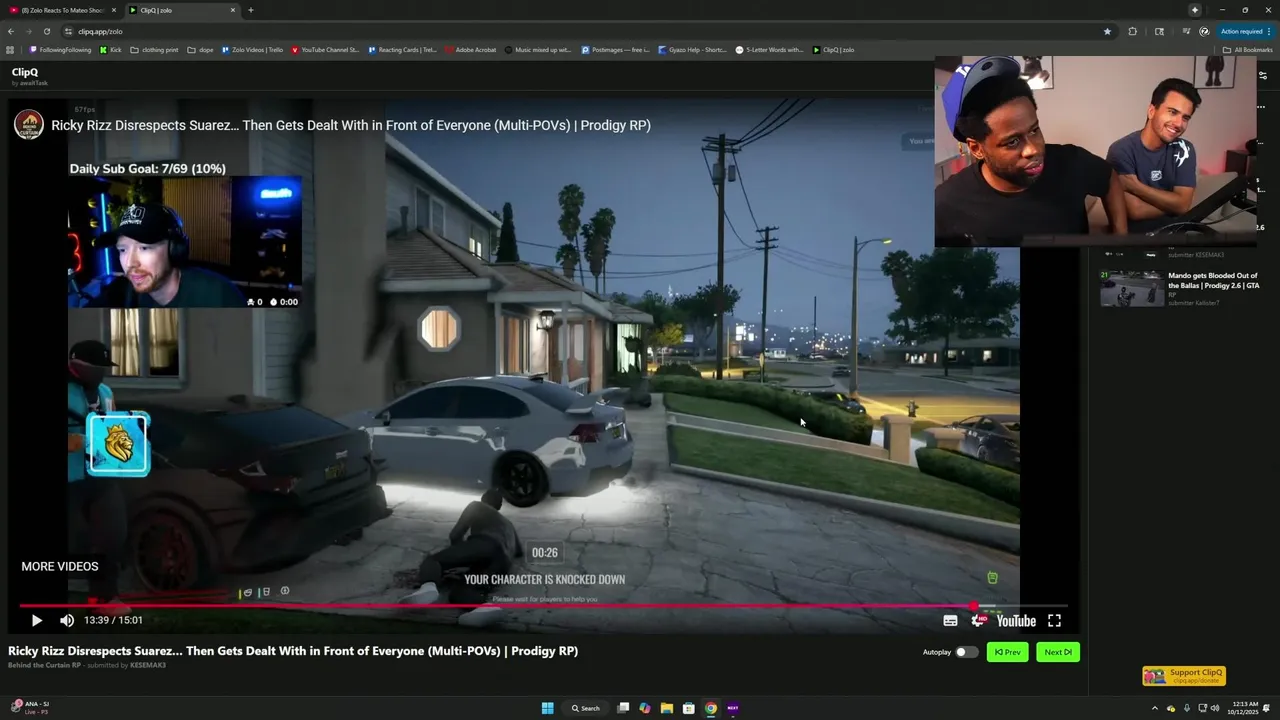Click the video progress bar scrubber

click(x=974, y=606)
